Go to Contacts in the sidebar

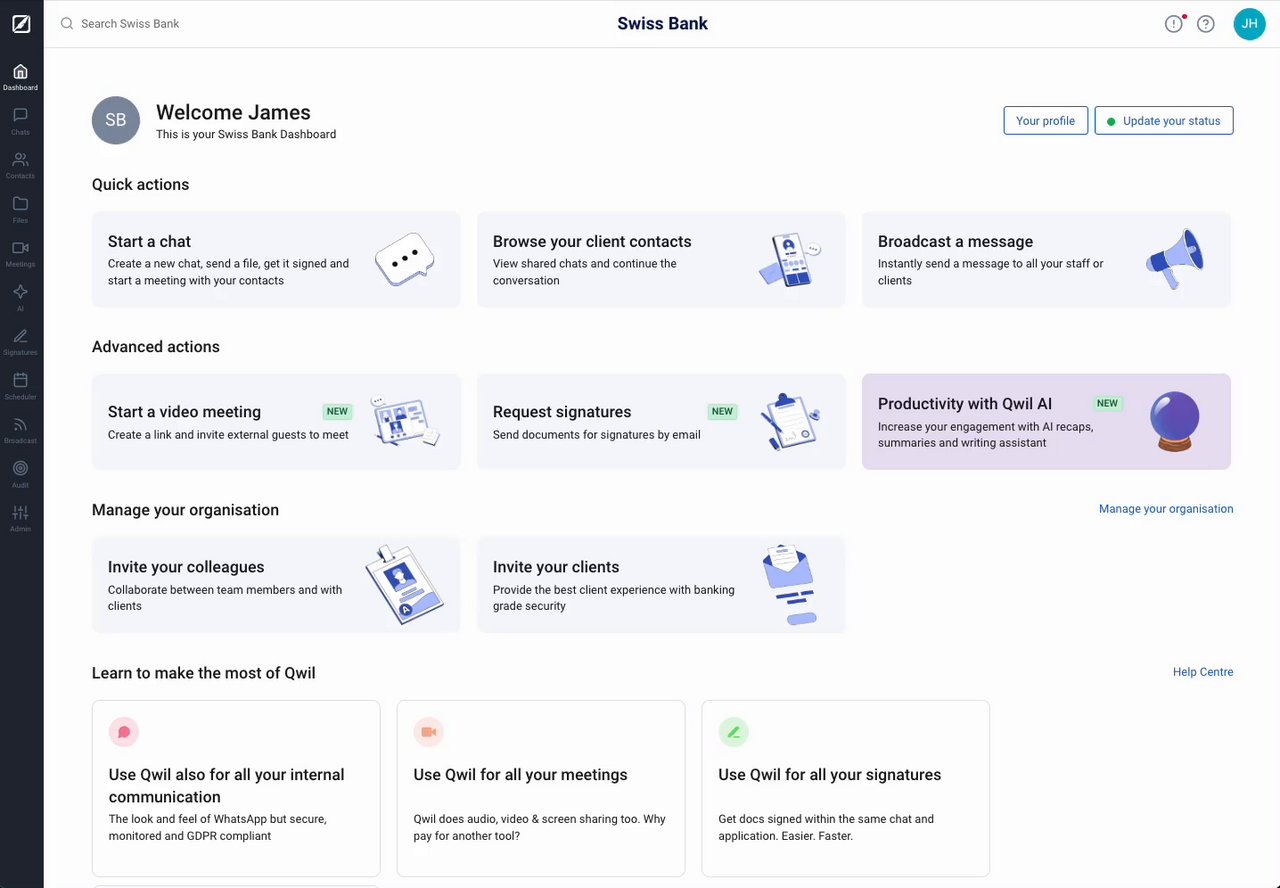click(x=20, y=164)
